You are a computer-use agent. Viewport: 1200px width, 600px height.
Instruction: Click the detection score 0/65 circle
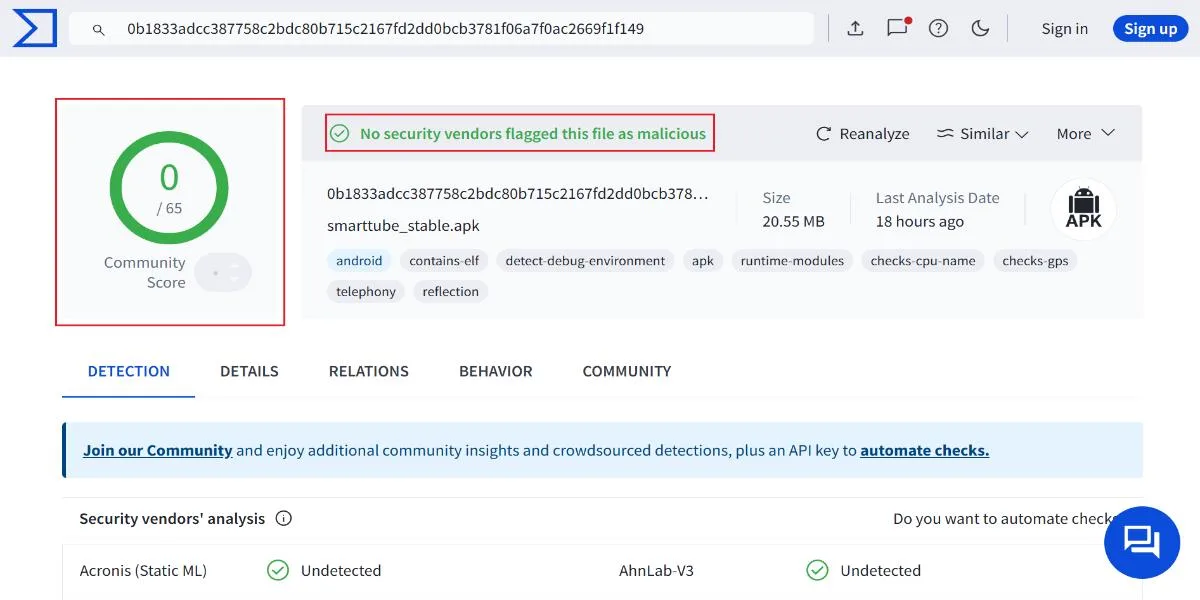tap(169, 189)
